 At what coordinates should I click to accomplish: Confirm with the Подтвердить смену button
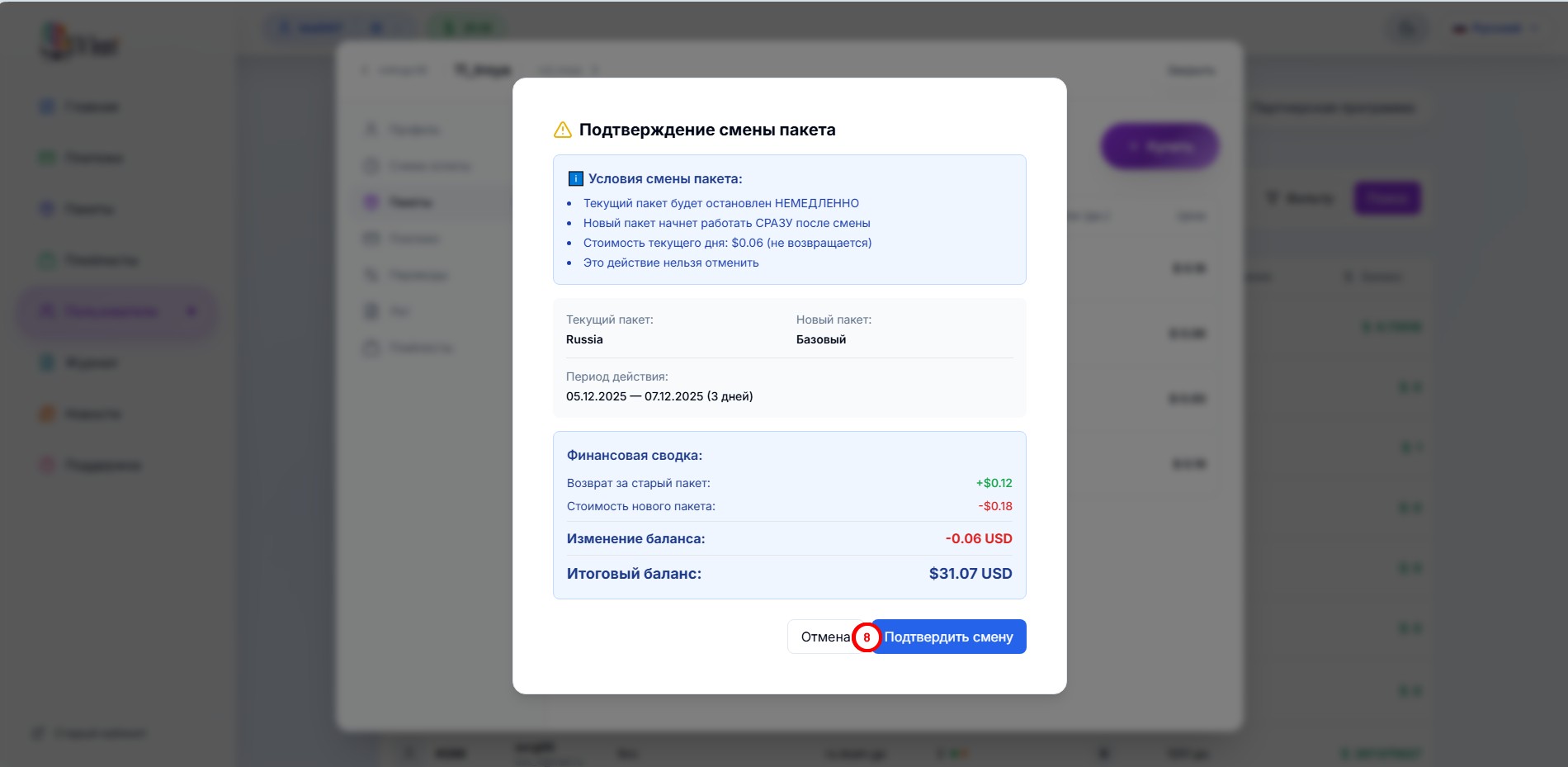point(949,637)
